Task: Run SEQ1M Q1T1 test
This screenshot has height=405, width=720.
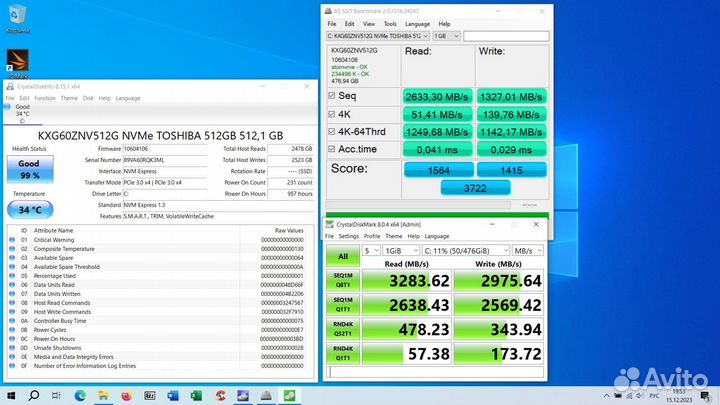Action: point(343,304)
